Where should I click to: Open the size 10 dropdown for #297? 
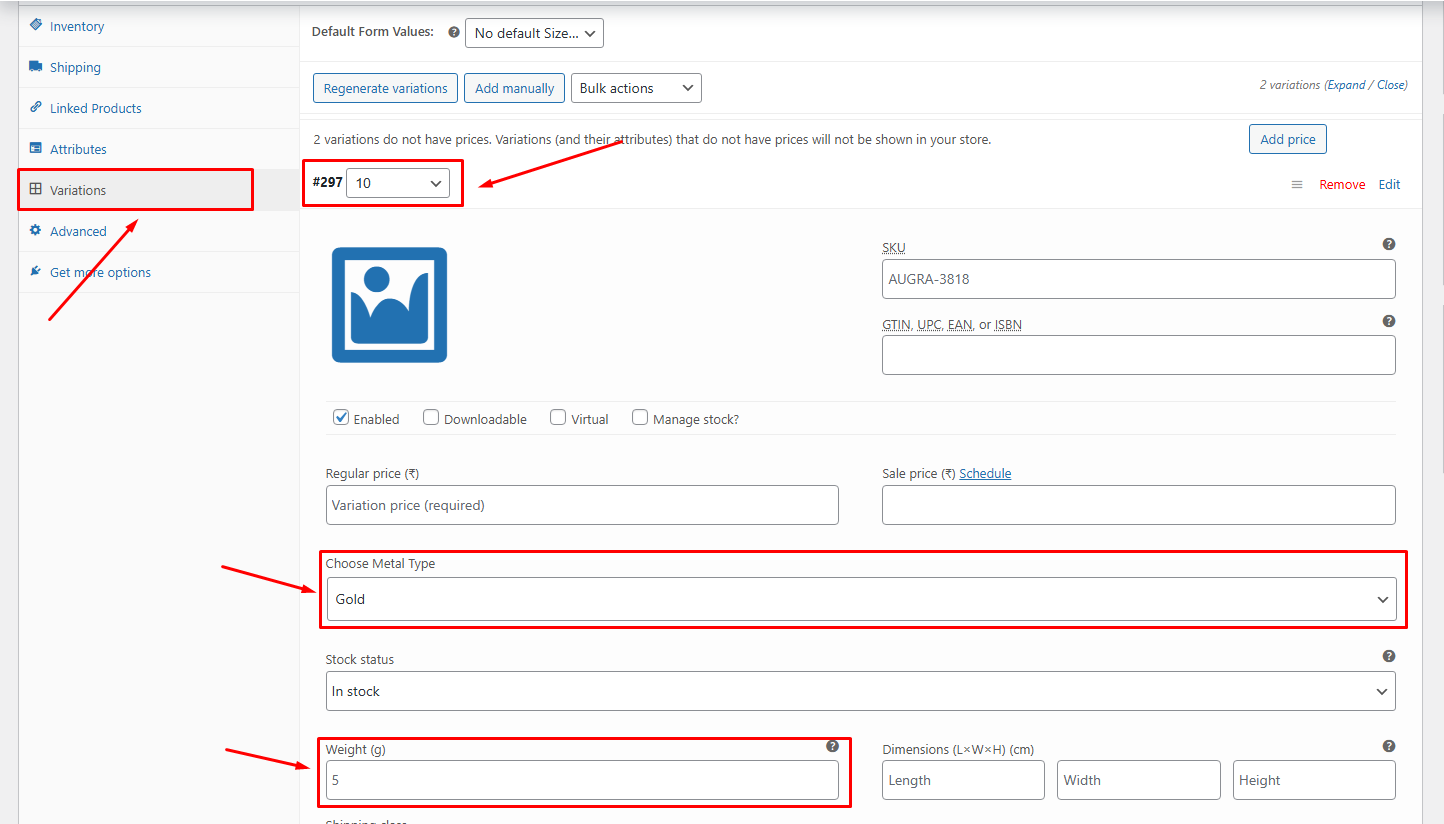398,183
